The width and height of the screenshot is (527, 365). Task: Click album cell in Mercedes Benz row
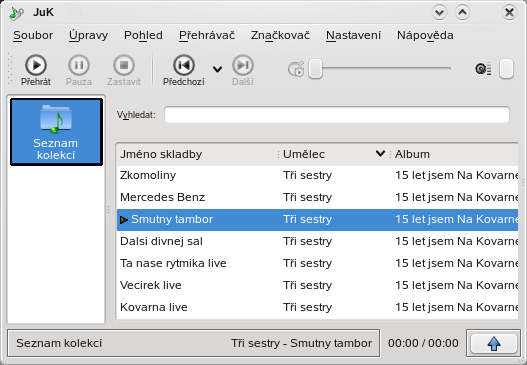click(x=456, y=197)
